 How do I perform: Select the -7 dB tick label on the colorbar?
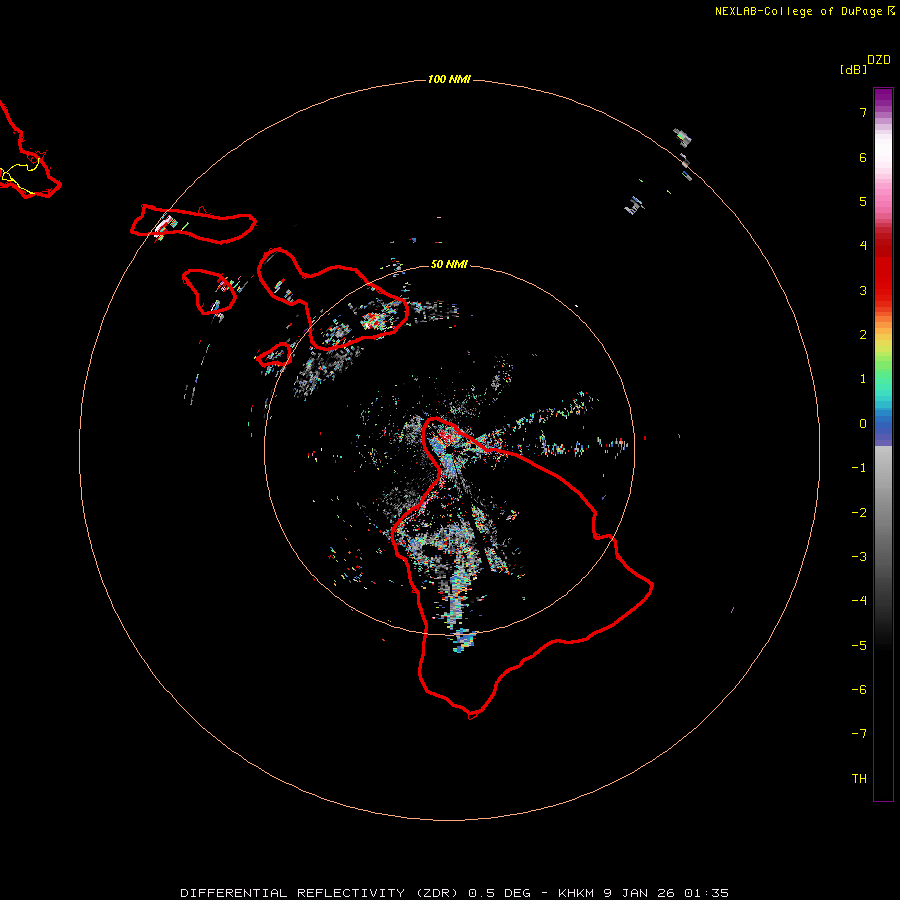859,734
